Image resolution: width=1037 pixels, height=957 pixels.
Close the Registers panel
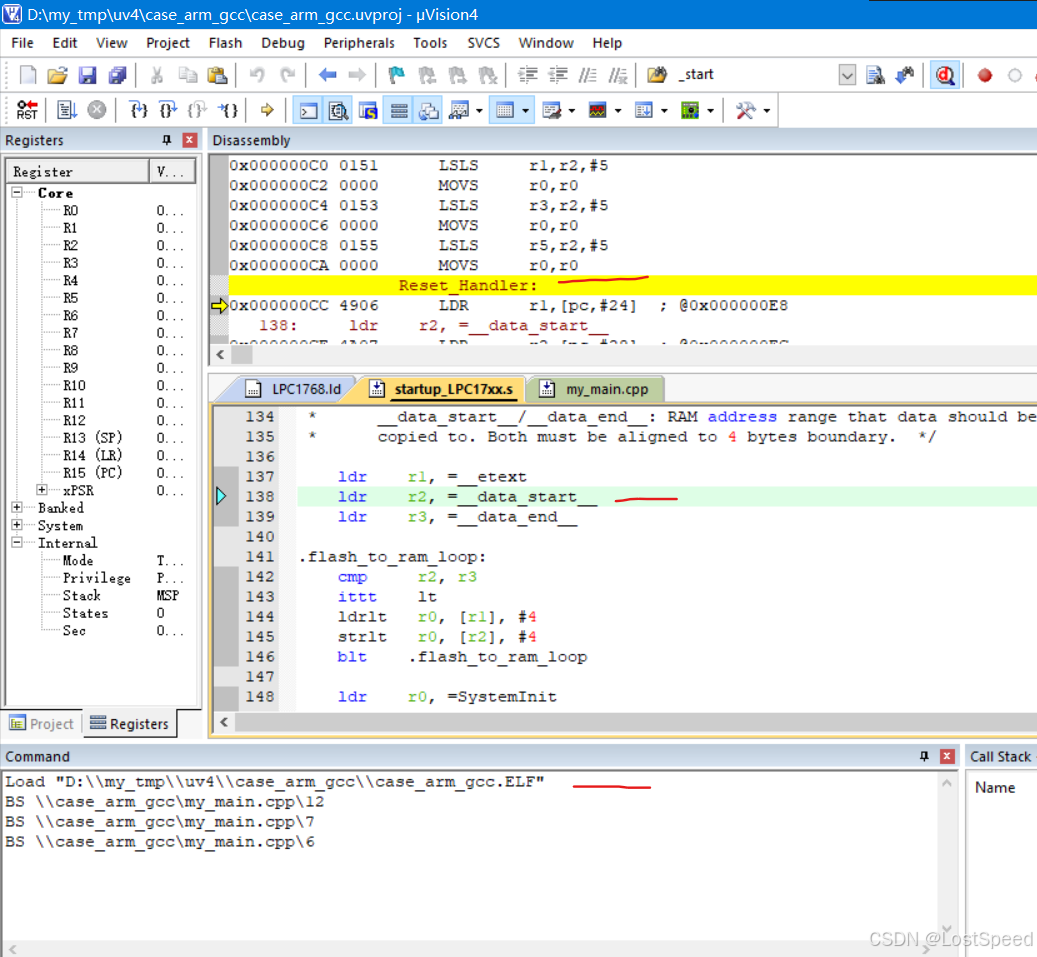coord(190,140)
